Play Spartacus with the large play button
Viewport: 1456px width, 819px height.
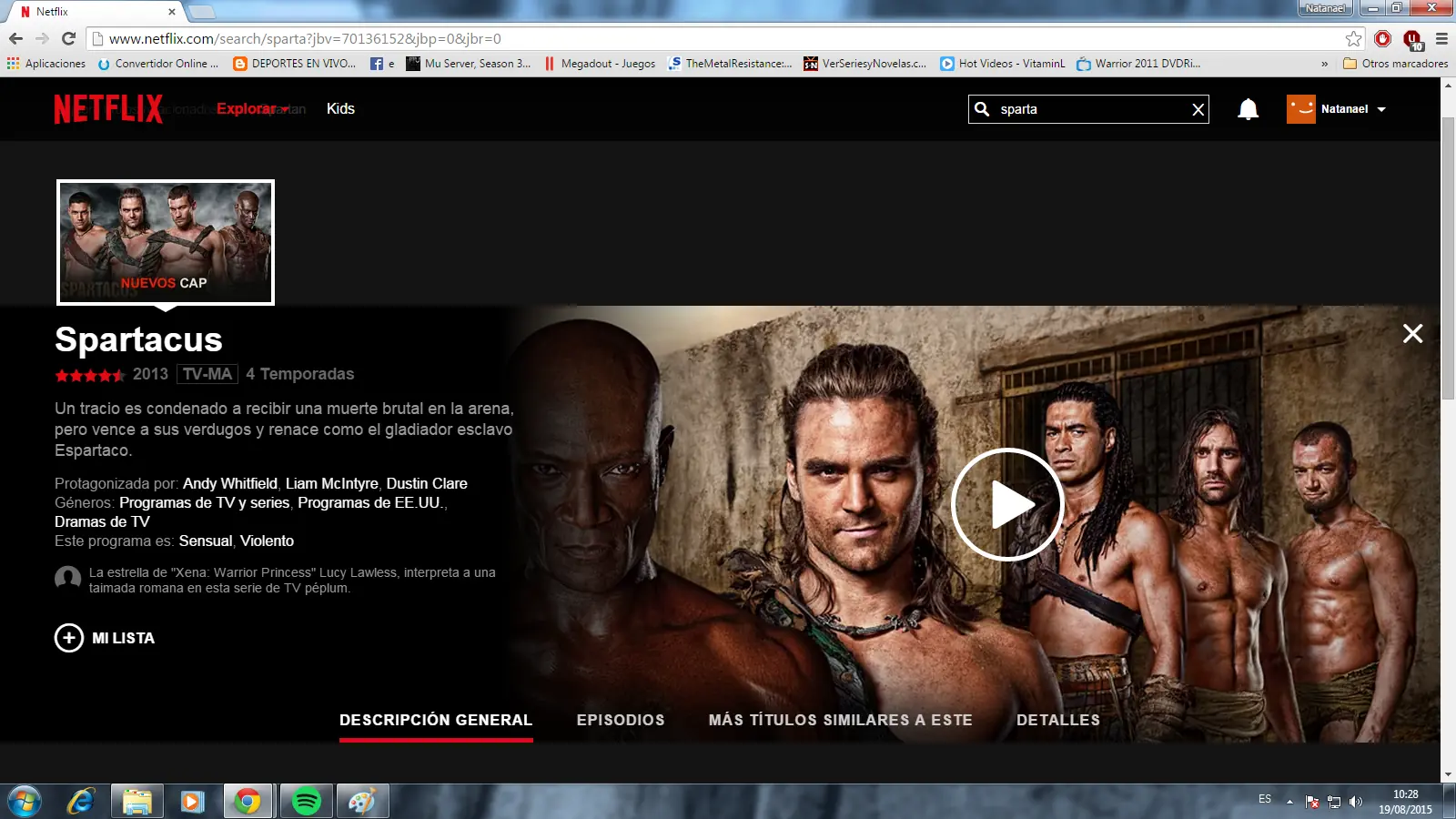(x=1007, y=504)
